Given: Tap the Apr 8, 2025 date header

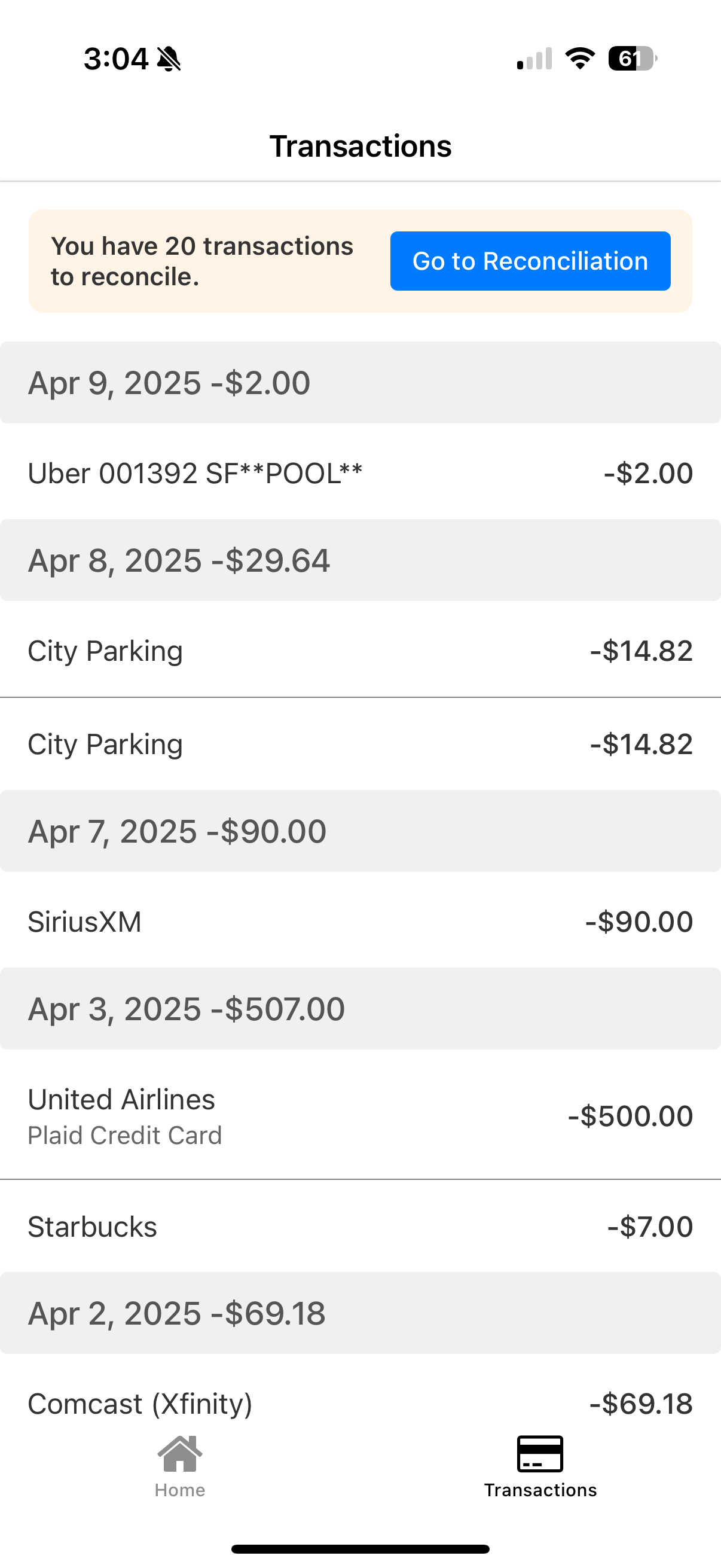Looking at the screenshot, I should click(360, 560).
